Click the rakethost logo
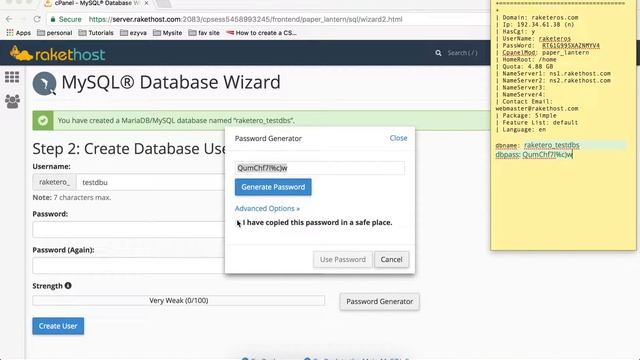The image size is (640, 360). tap(57, 54)
